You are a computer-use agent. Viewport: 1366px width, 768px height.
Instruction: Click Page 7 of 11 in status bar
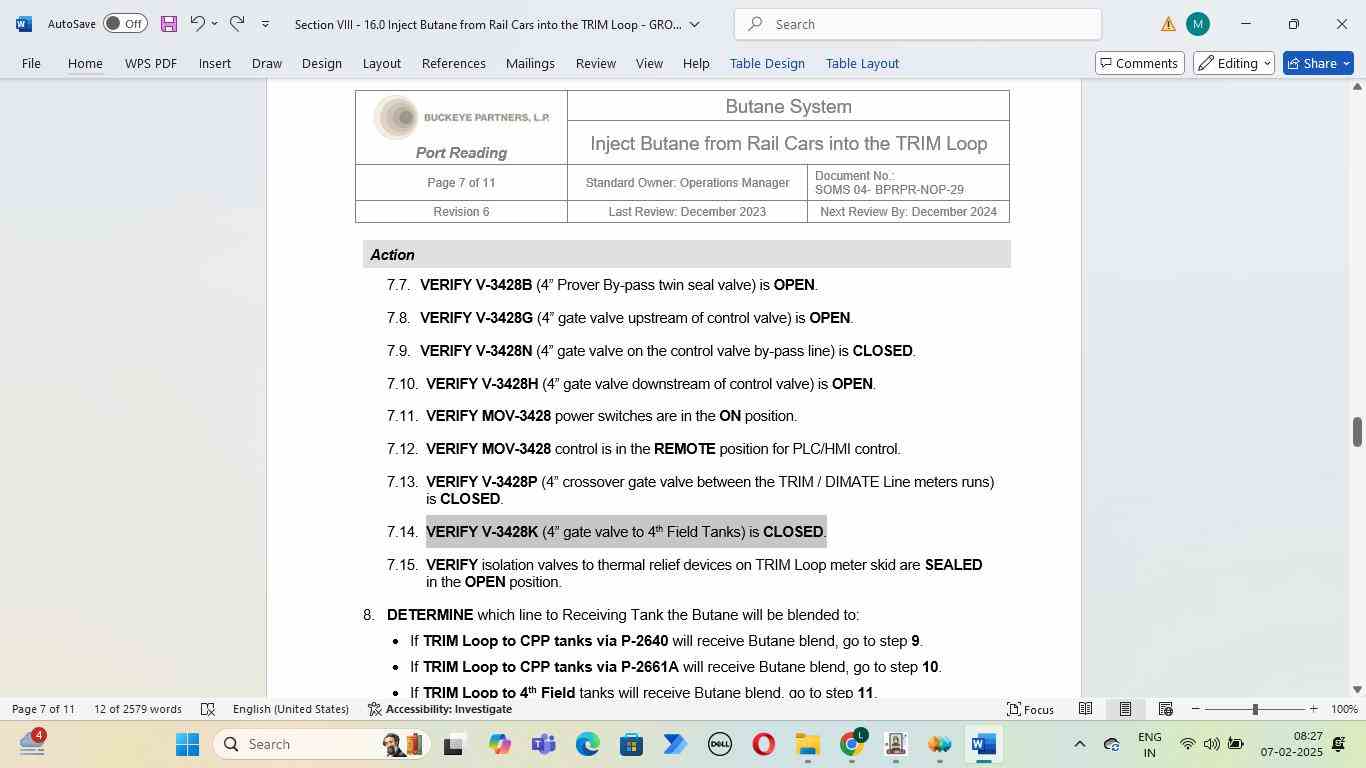43,709
